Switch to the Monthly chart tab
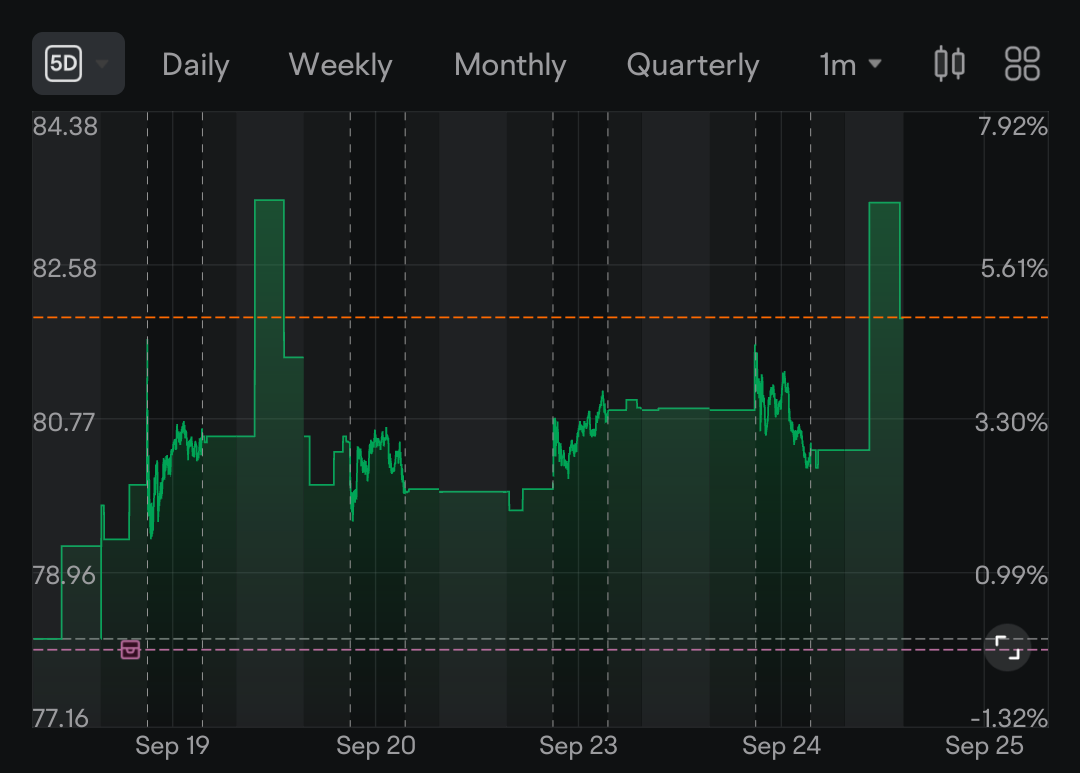The image size is (1080, 773). point(510,65)
